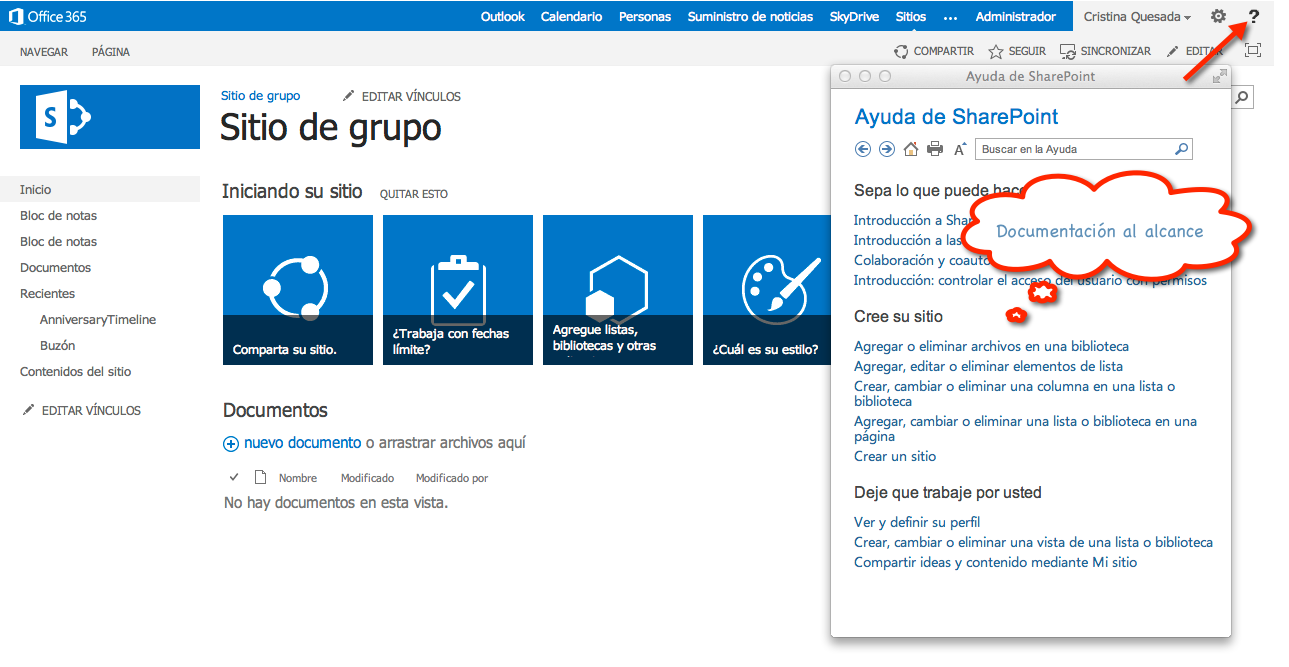Screen dimensions: 1289x667
Task: Select the text size icon in help toolbar
Action: coord(959,148)
